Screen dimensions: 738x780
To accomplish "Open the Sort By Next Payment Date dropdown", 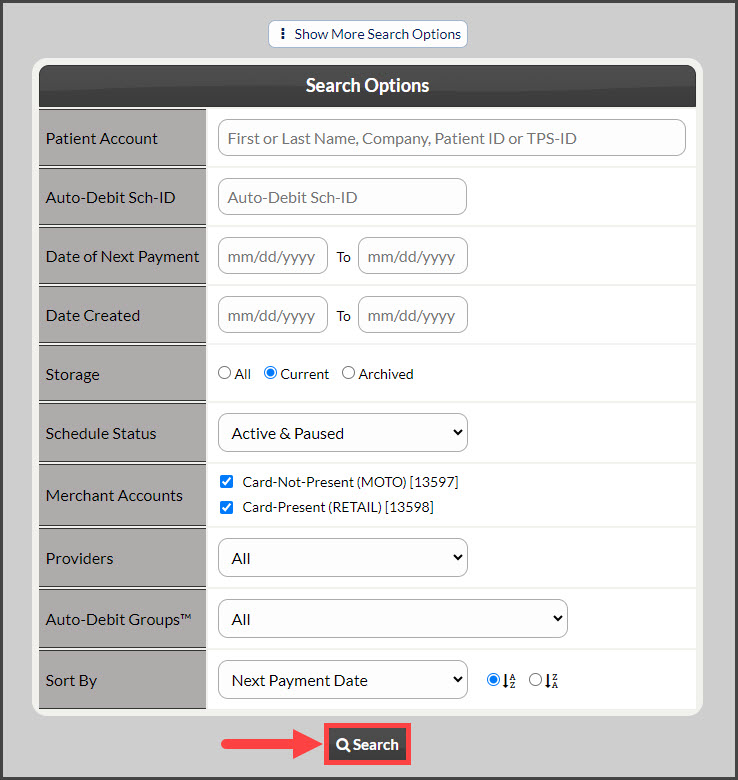I will 343,680.
